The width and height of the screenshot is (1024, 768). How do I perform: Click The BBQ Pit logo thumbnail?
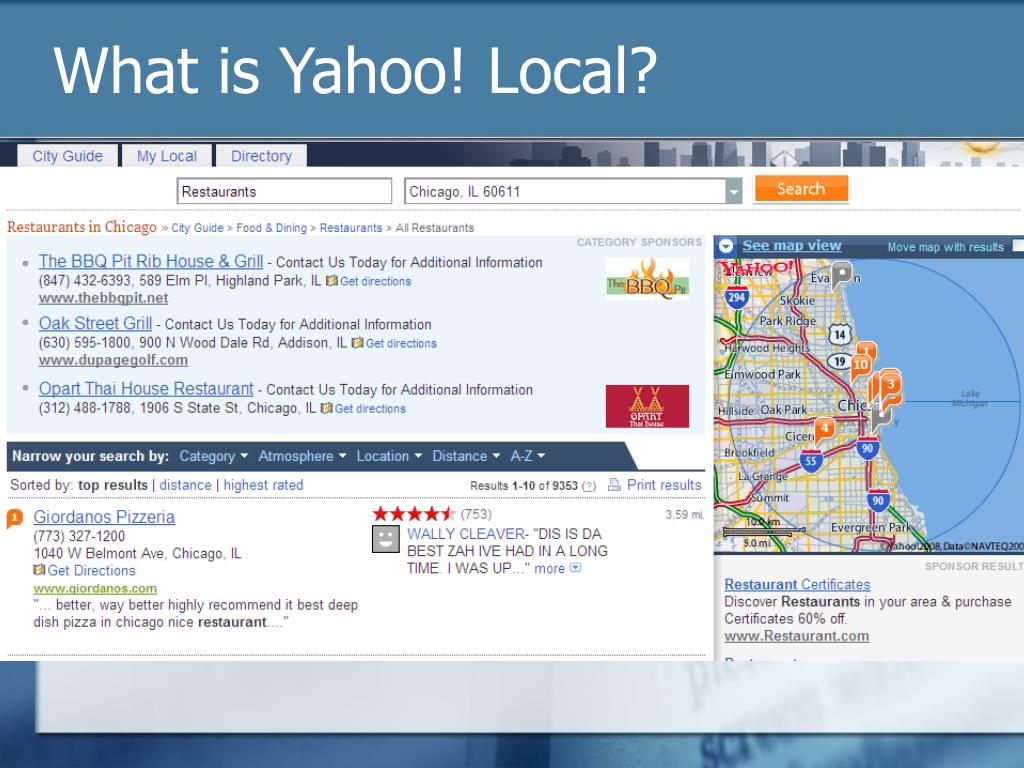point(647,279)
